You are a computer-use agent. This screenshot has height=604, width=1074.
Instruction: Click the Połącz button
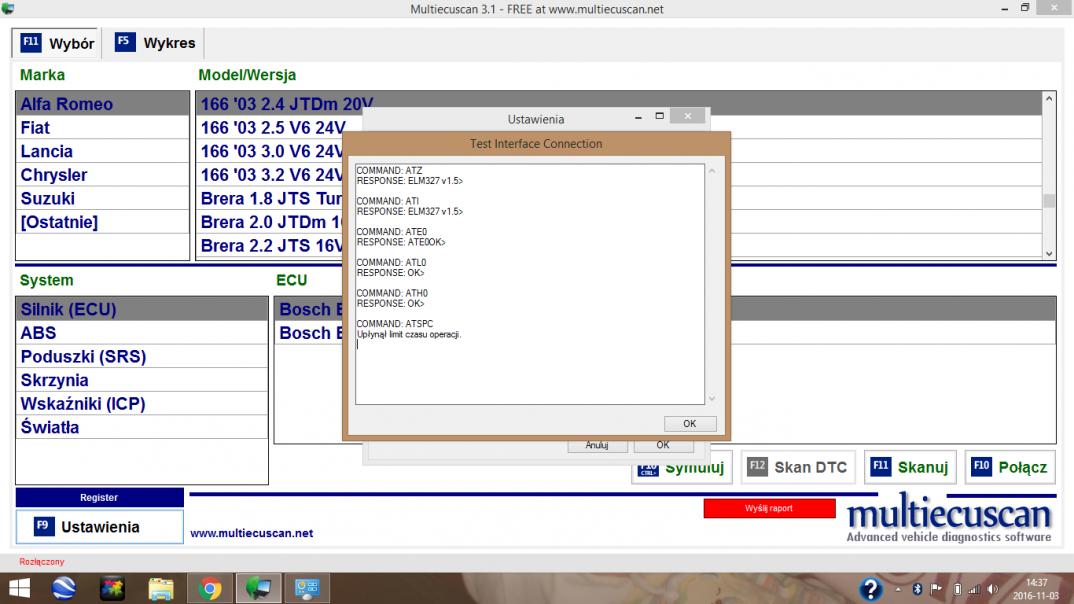coord(1010,467)
